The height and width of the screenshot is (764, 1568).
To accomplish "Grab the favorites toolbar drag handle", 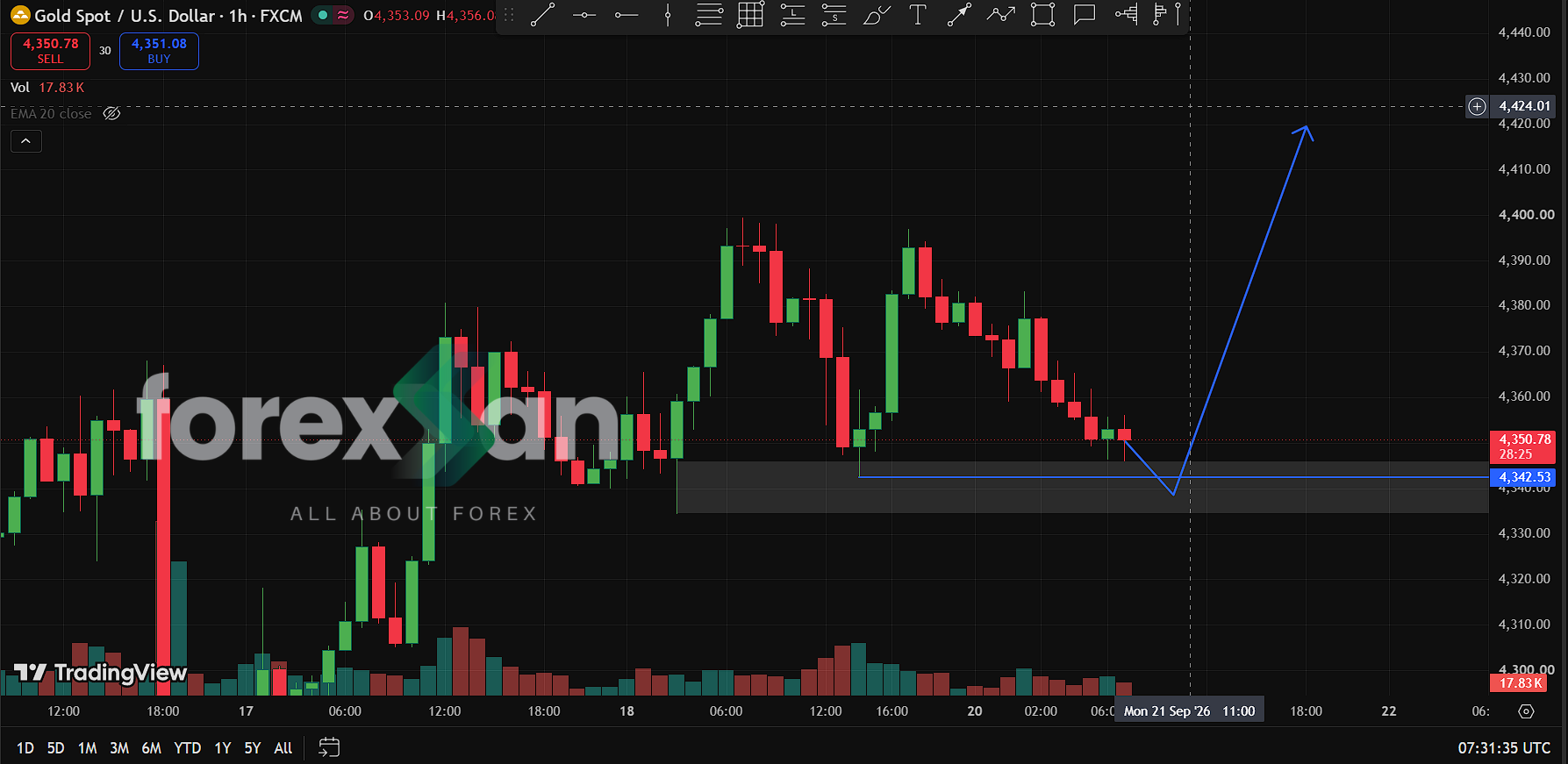I will click(x=509, y=15).
